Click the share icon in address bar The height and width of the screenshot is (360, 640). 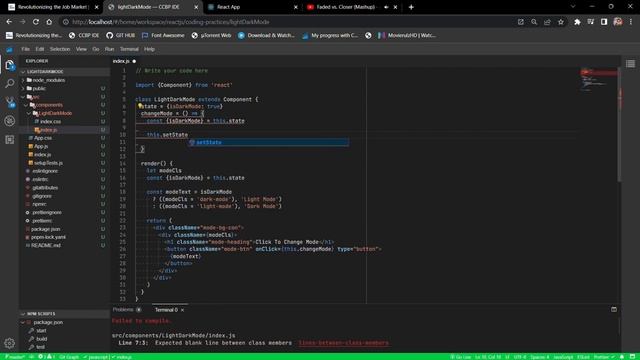[x=547, y=22]
